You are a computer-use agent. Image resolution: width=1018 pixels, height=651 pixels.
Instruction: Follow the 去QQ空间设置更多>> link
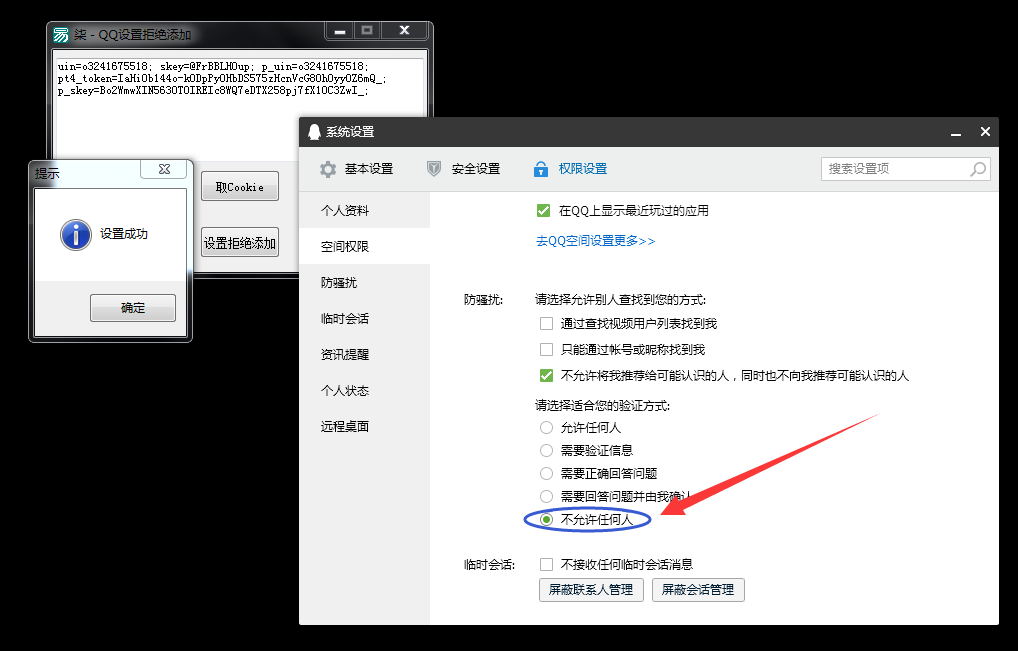click(595, 241)
